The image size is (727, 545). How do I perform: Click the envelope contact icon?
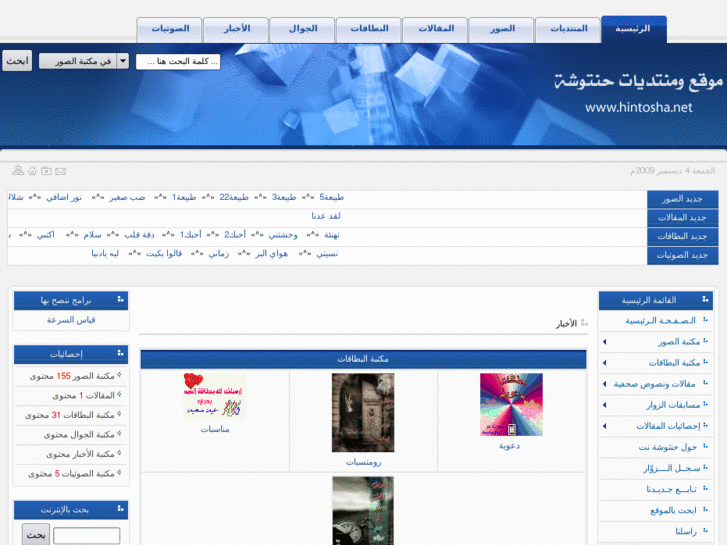coord(60,171)
